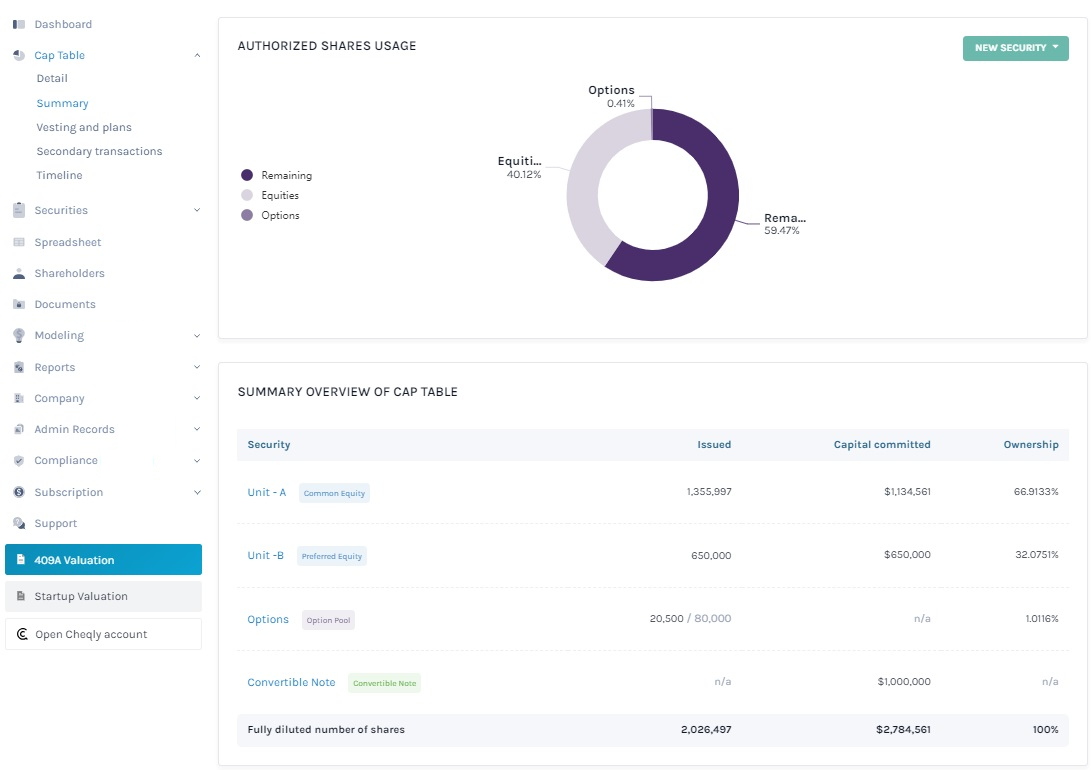Sort table by Ownership column header
1091x770 pixels.
1030,444
